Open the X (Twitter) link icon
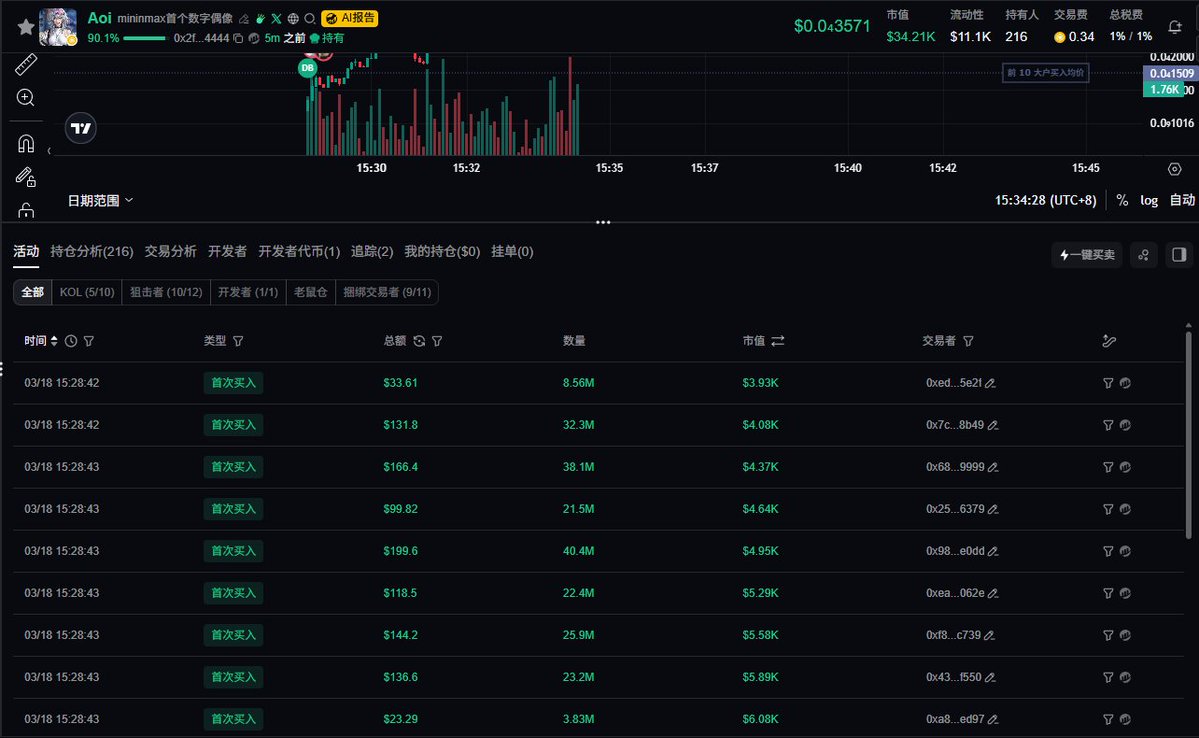This screenshot has height=738, width=1199. (x=276, y=18)
